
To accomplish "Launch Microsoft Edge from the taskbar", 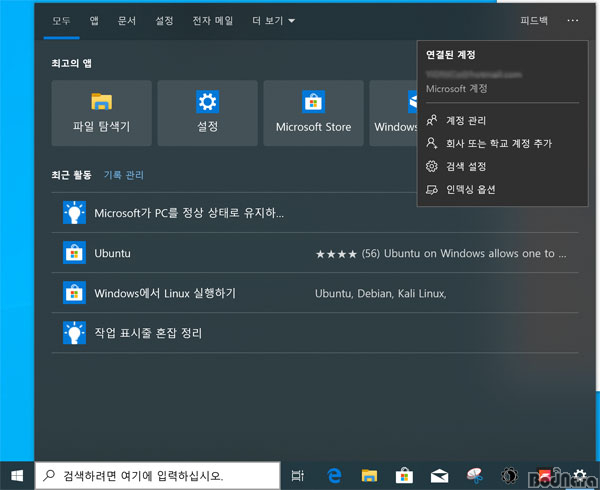I will point(334,475).
